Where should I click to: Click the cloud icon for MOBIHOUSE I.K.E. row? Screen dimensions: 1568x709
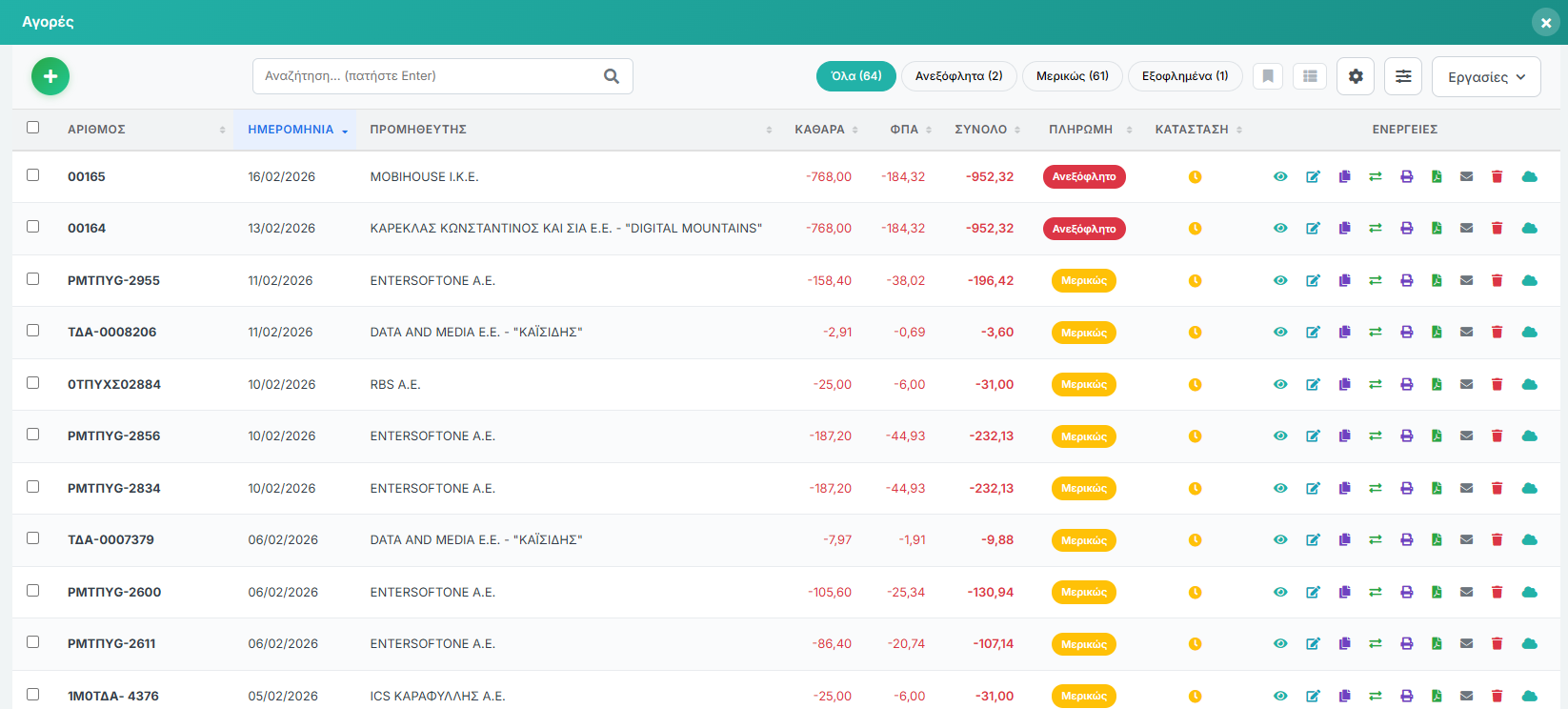[x=1529, y=176]
